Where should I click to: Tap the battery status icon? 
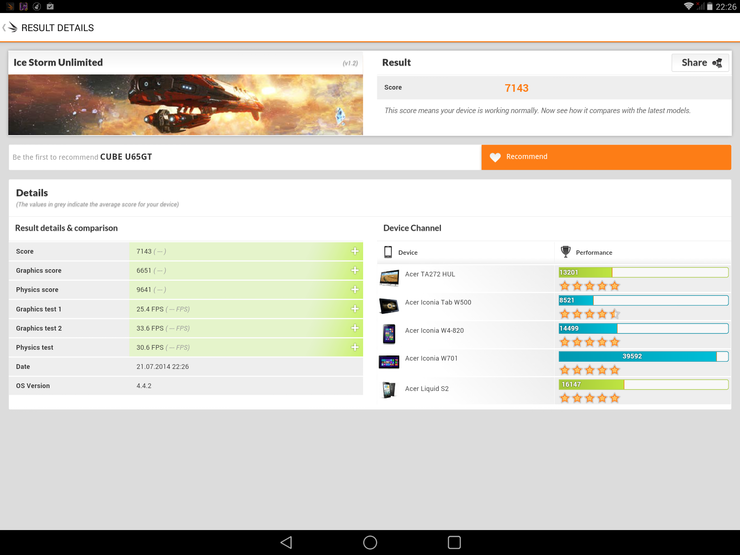click(x=709, y=7)
